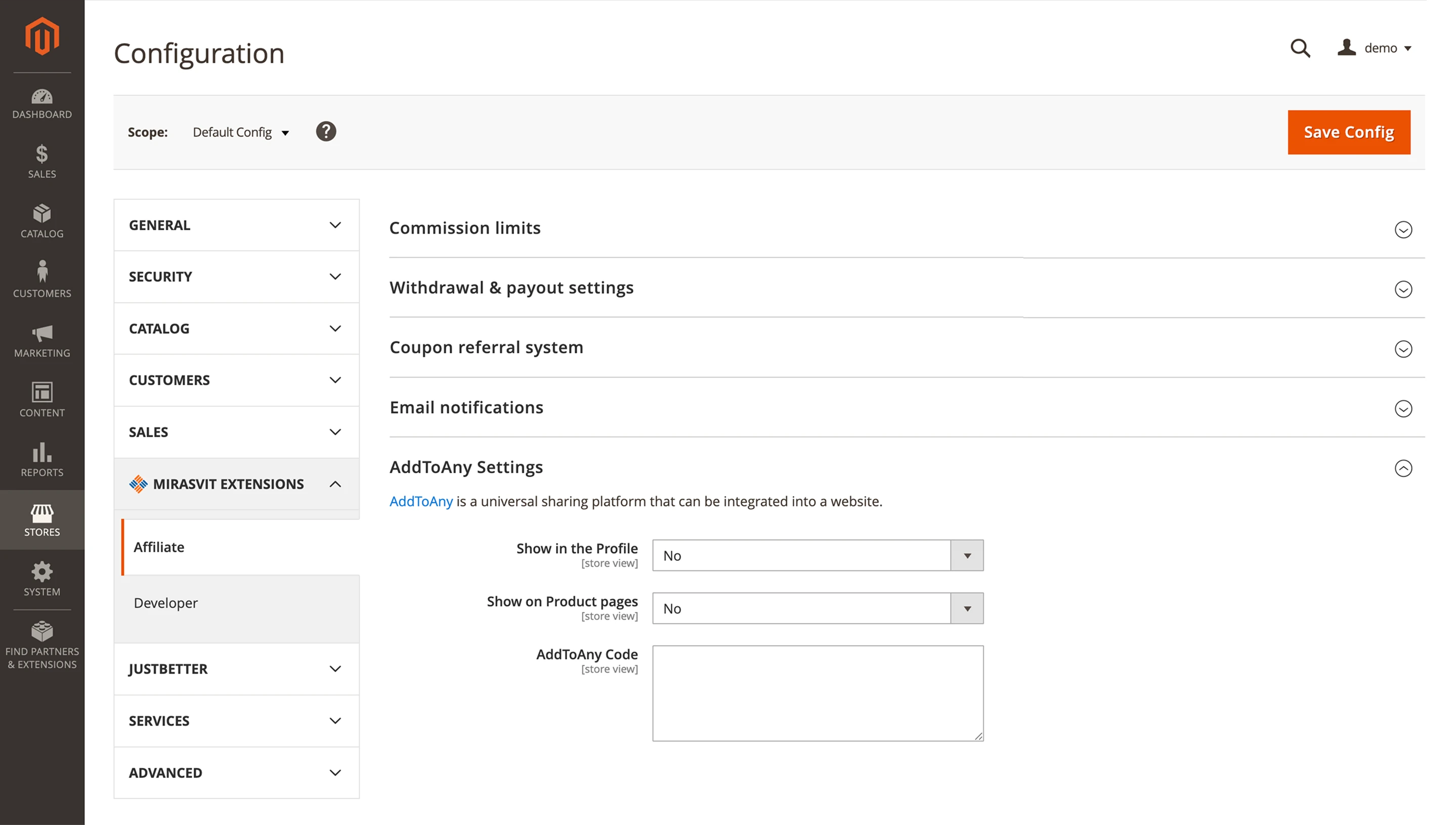Open the Catalog section in the sidebar
The height and width of the screenshot is (825, 1456).
42,222
